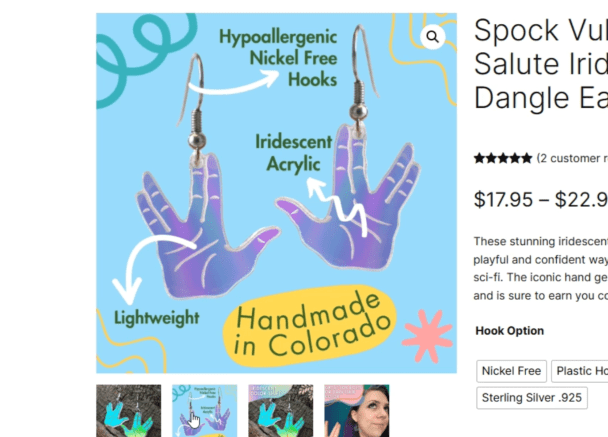Select the blue infographic thumbnail
Image resolution: width=608 pixels, height=437 pixels.
(205, 411)
